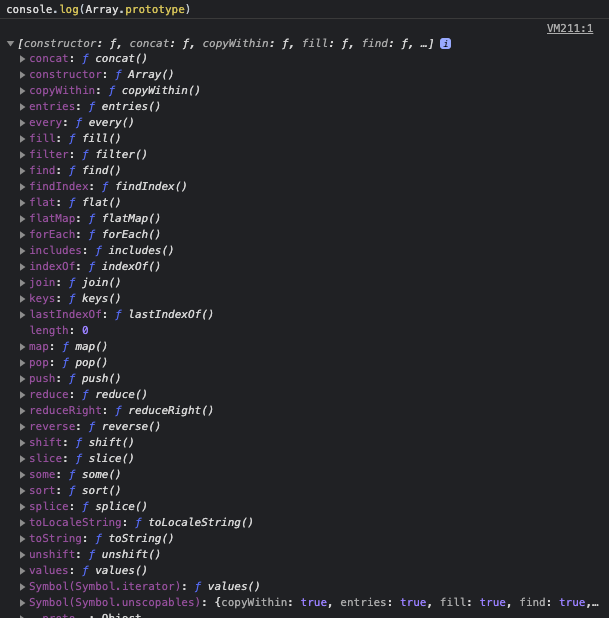
Task: Click the 'f toString()' function value
Action: click(x=134, y=539)
